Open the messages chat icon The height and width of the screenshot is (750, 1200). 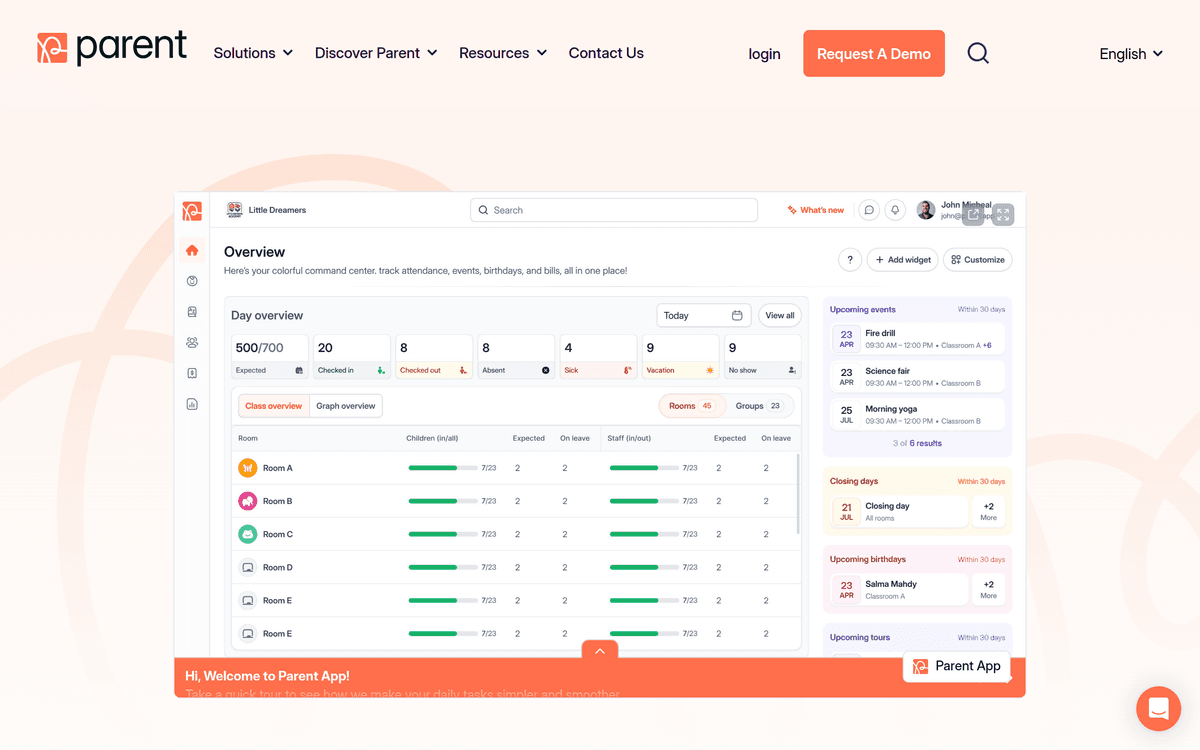(869, 210)
